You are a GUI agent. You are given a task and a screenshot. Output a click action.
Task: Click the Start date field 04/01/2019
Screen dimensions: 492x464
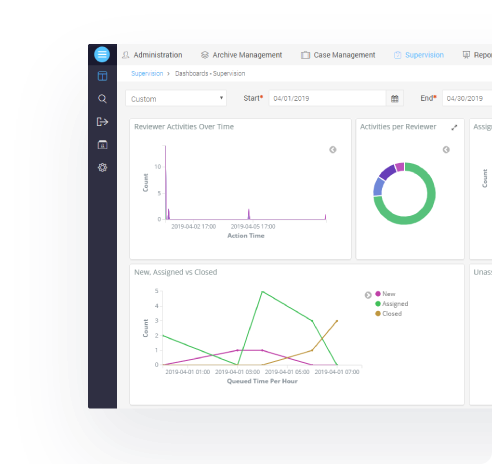pyautogui.click(x=327, y=98)
